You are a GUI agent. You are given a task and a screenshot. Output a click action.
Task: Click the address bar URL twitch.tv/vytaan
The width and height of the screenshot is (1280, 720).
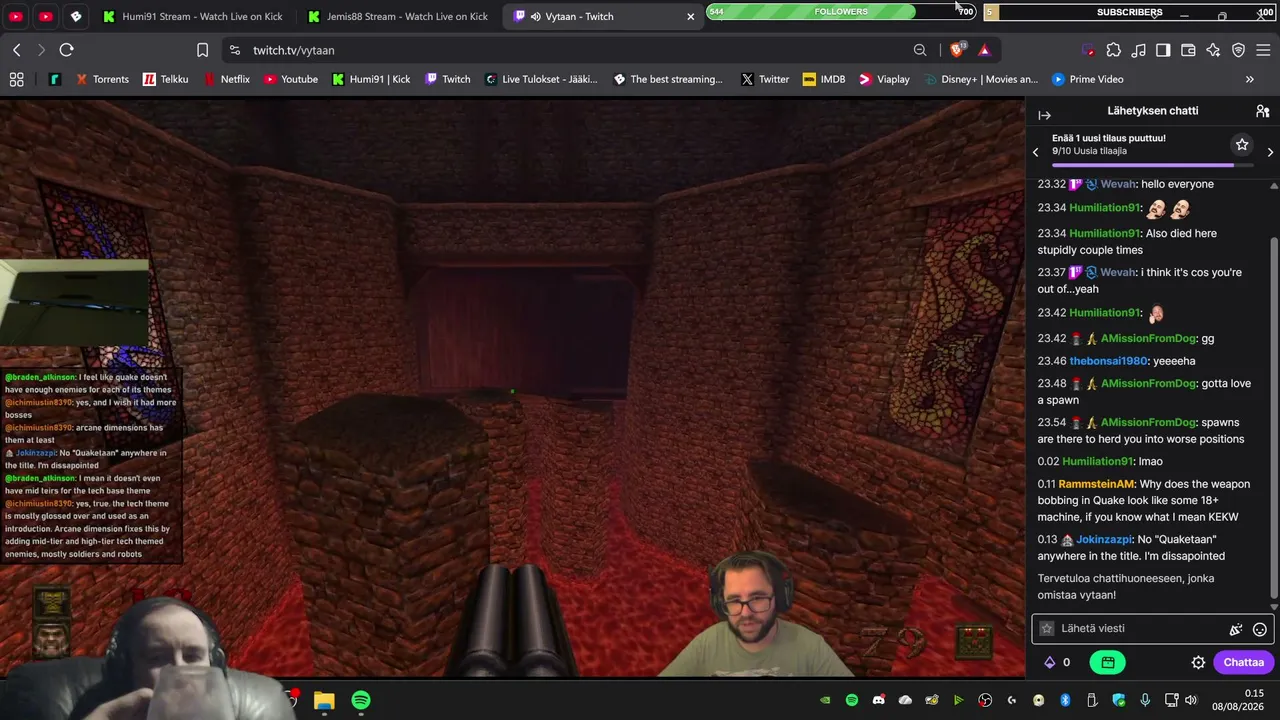pyautogui.click(x=293, y=50)
